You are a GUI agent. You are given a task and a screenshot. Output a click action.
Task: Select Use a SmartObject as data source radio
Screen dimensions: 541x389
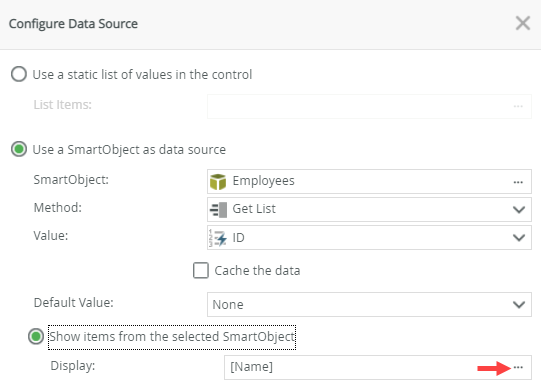[19, 149]
